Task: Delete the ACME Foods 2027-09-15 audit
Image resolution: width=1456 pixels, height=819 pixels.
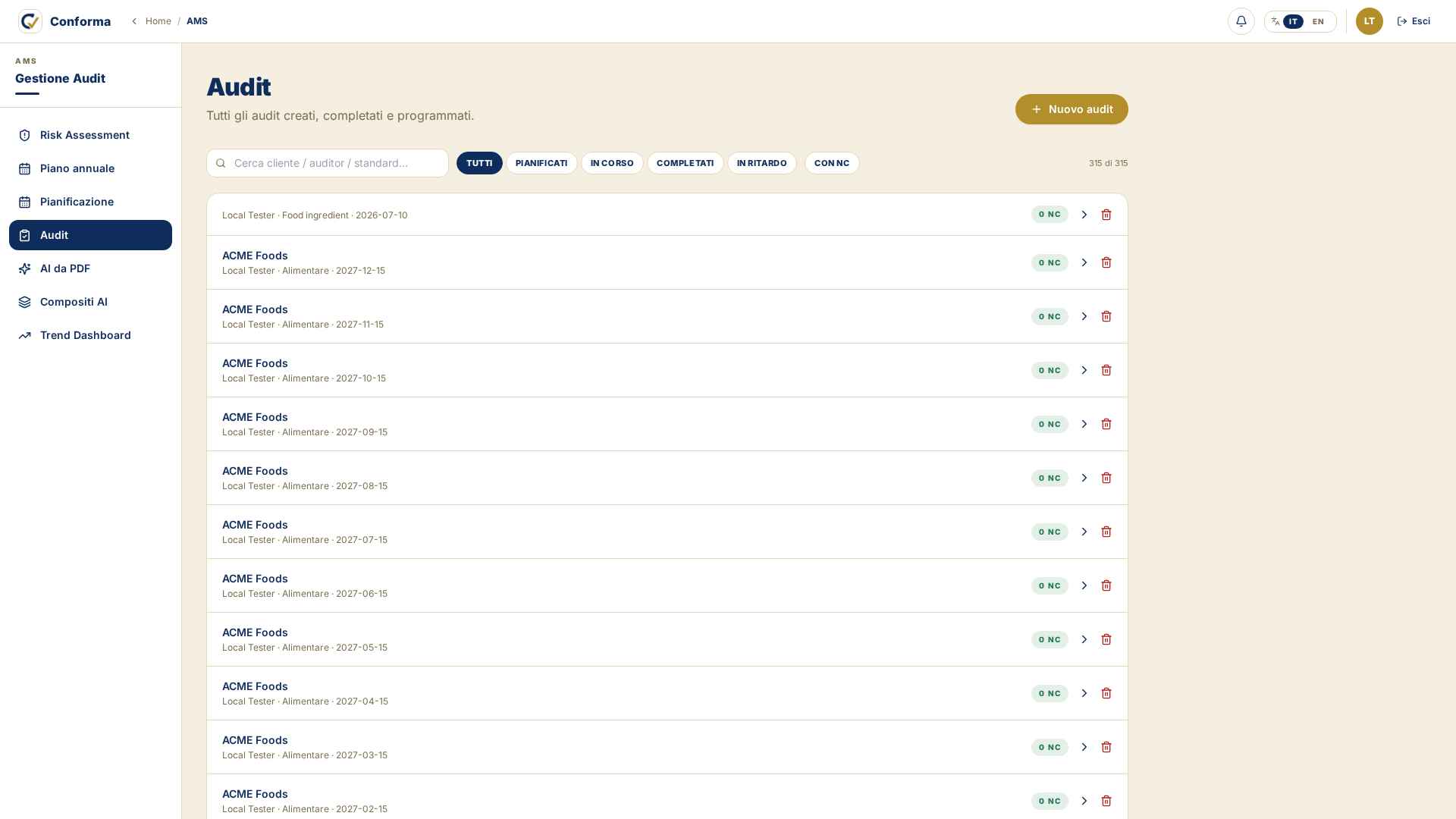Action: tap(1106, 424)
